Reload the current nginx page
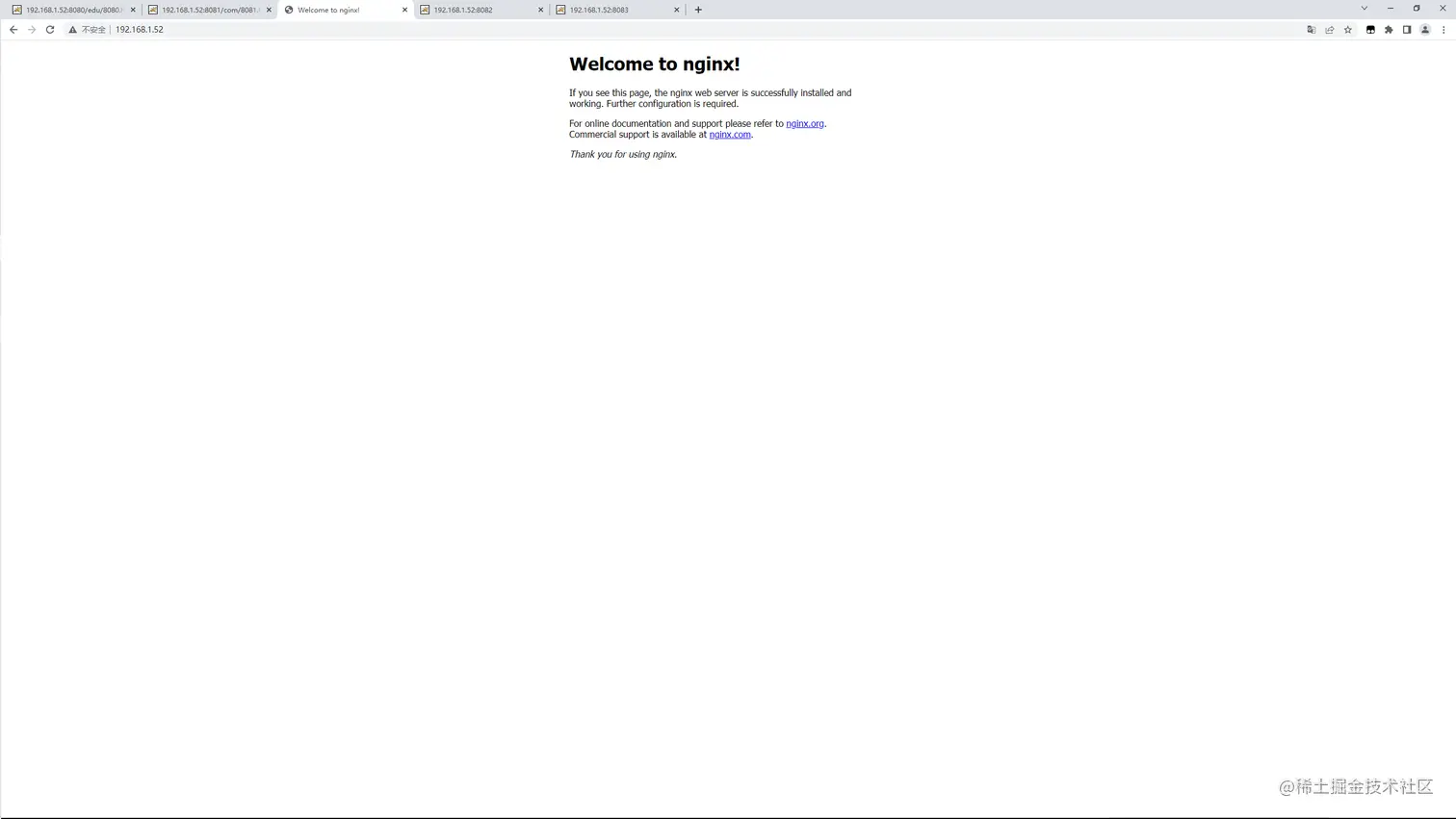Image resolution: width=1456 pixels, height=819 pixels. click(x=50, y=30)
